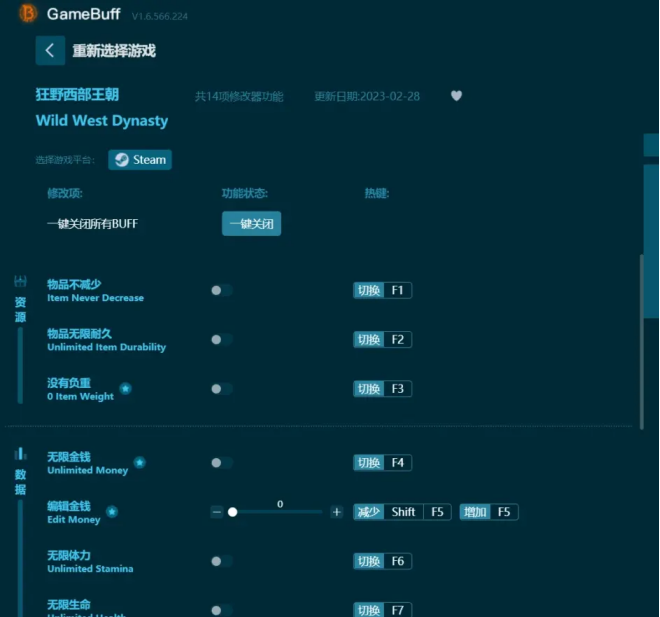
Task: Click Shift F5 decrease hotkey box
Action: (x=418, y=512)
